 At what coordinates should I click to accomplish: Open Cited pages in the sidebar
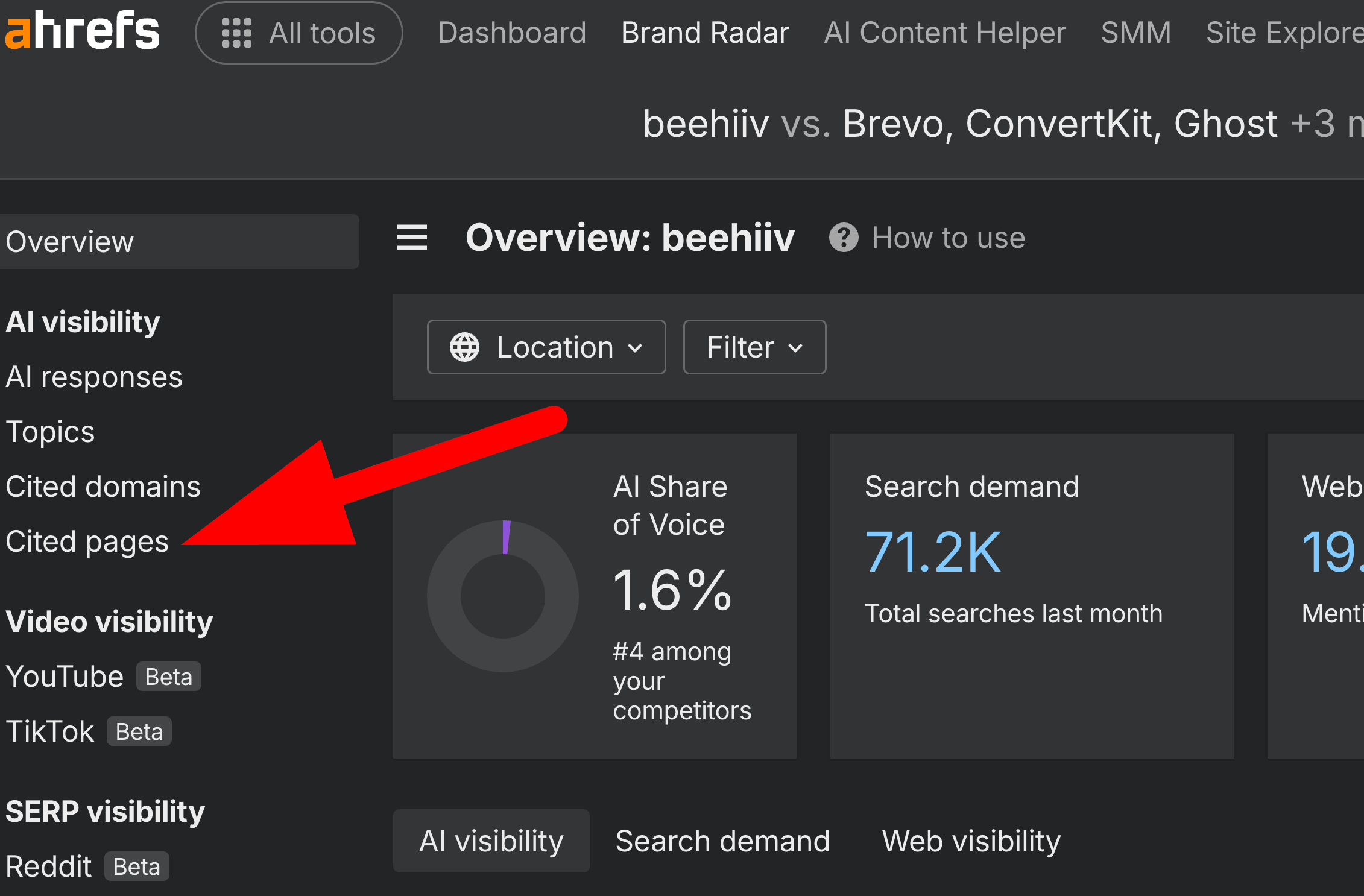(x=87, y=541)
